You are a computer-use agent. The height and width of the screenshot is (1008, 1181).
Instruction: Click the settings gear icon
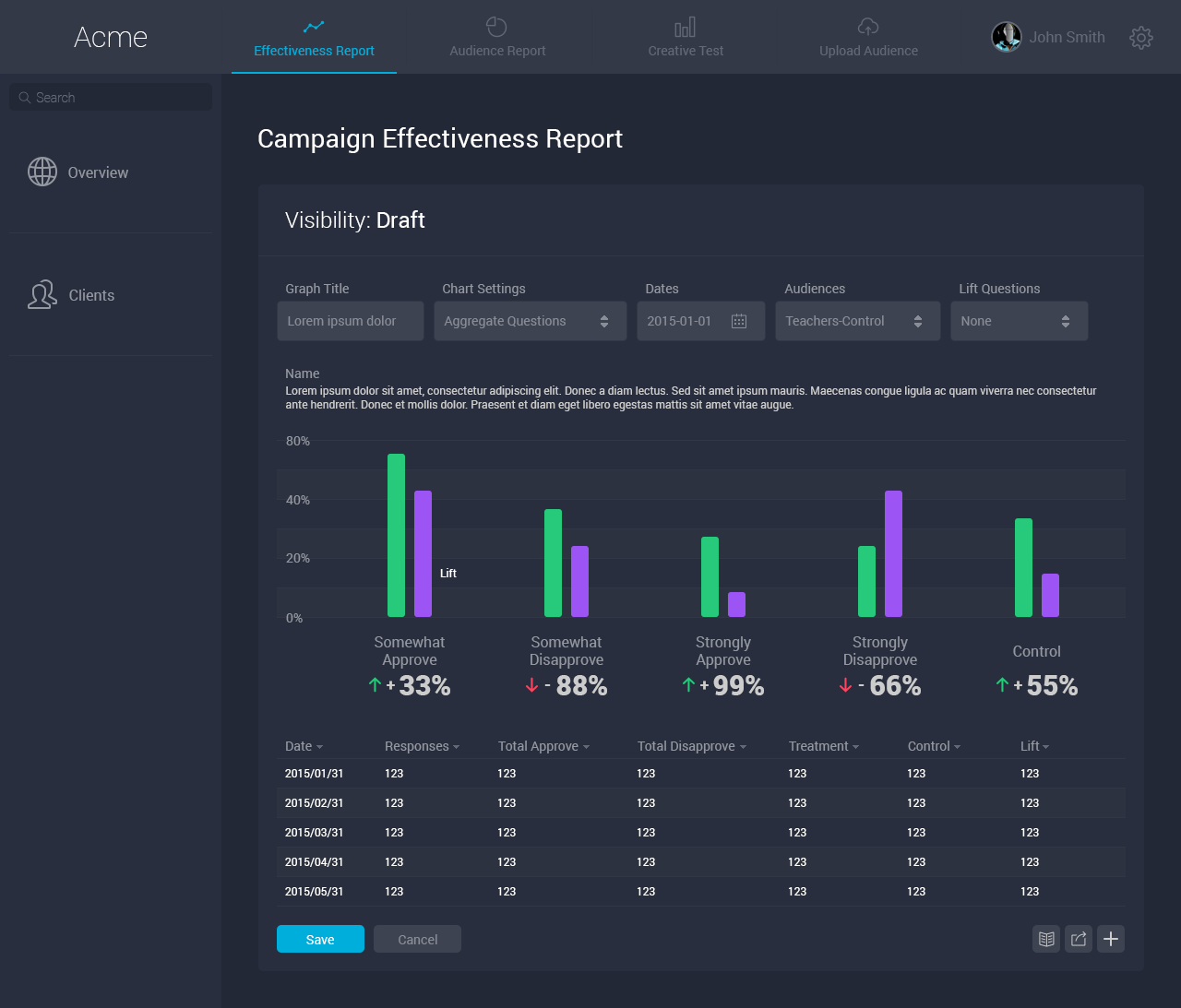[x=1141, y=38]
